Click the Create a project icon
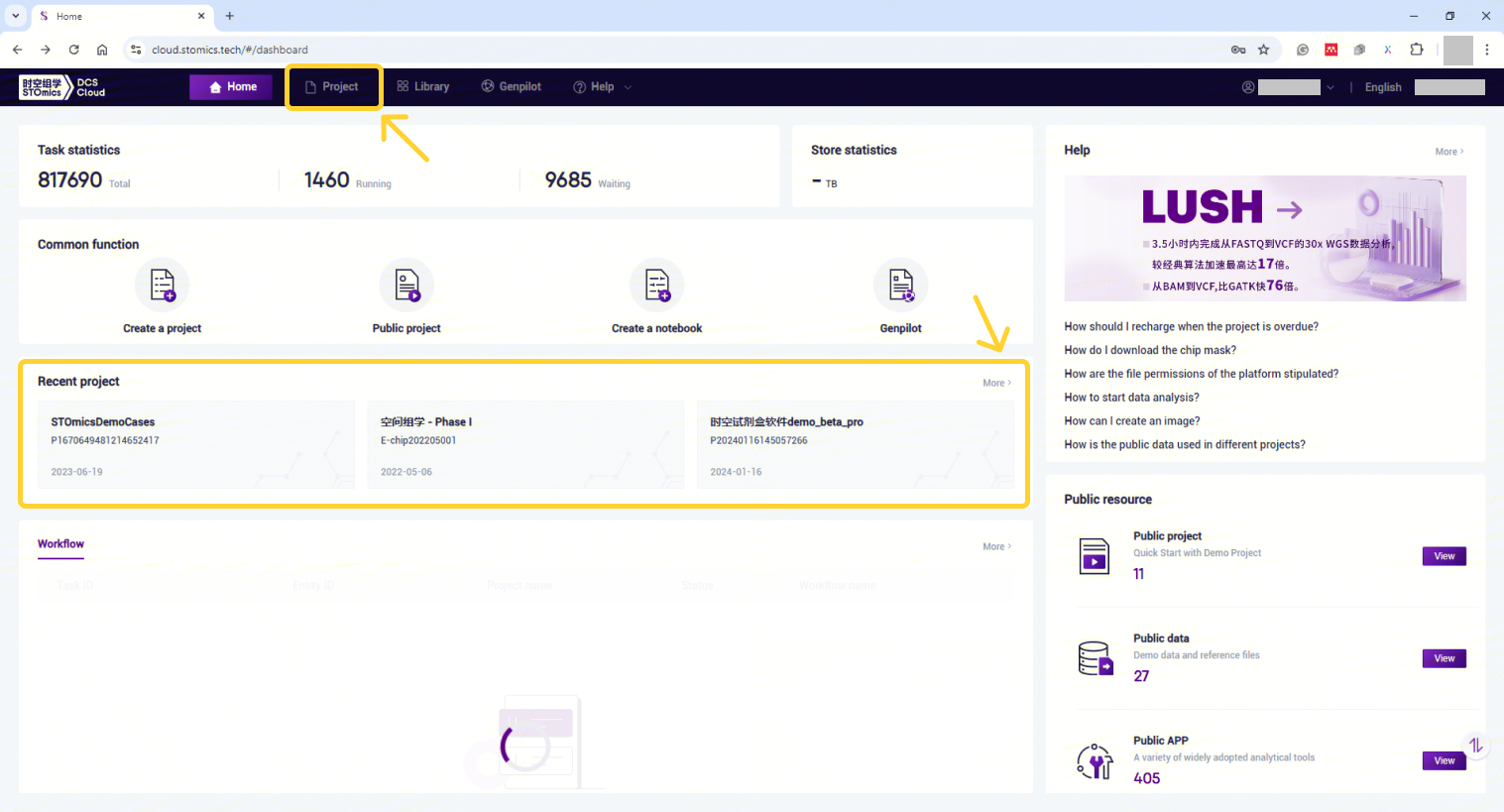 (162, 285)
